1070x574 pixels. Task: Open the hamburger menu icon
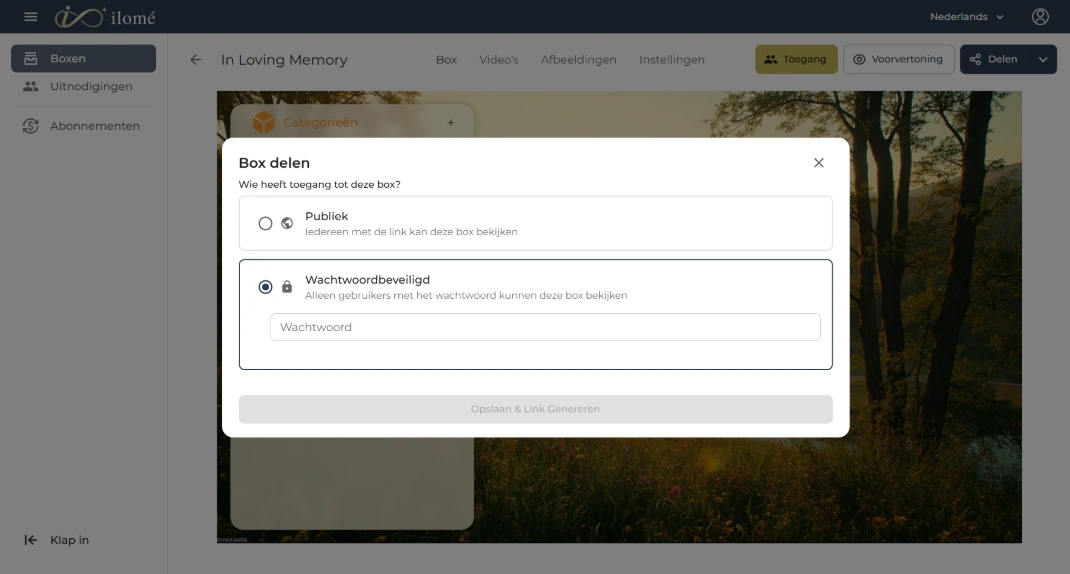click(31, 16)
